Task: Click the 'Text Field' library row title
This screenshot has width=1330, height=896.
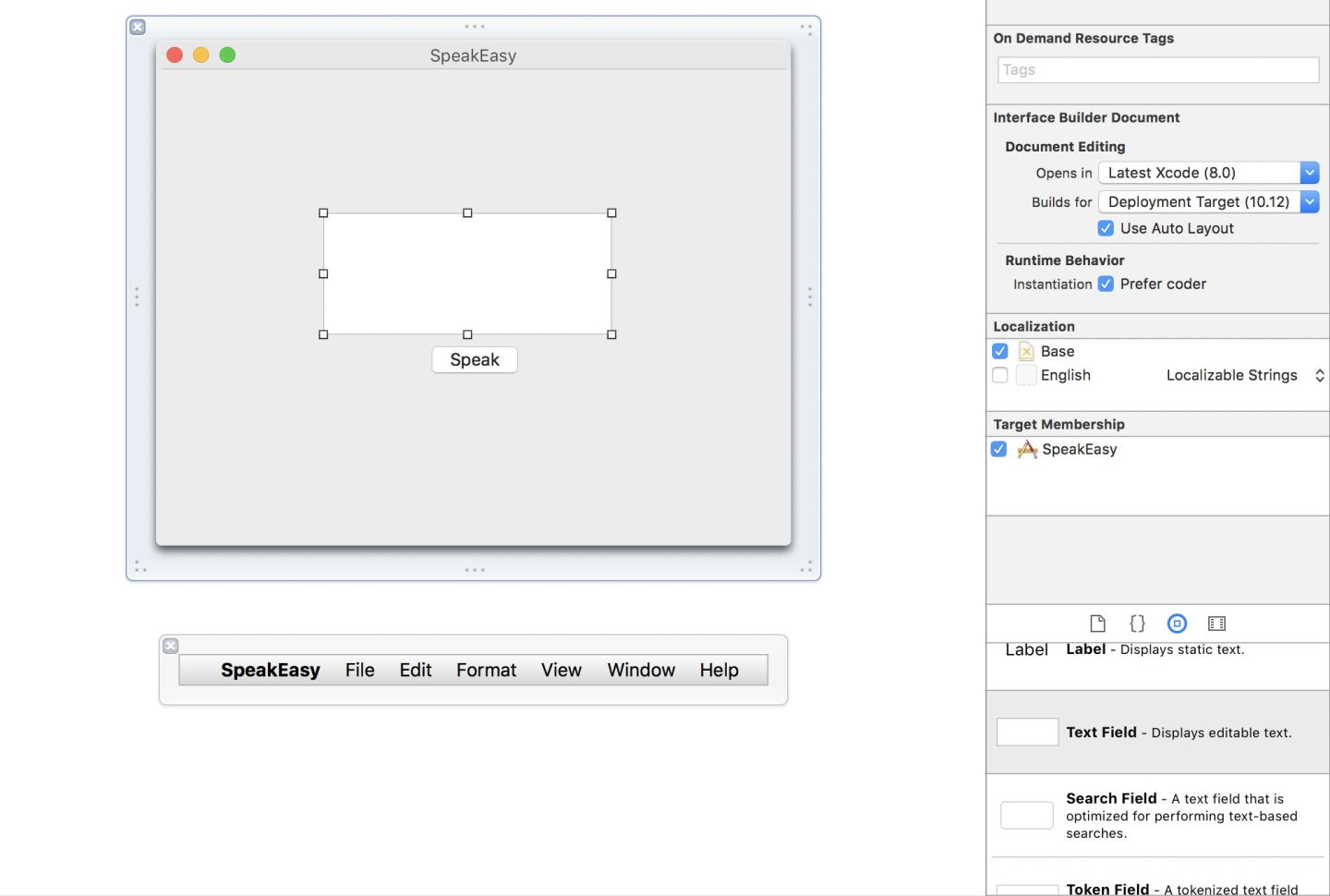Action: [x=1101, y=733]
